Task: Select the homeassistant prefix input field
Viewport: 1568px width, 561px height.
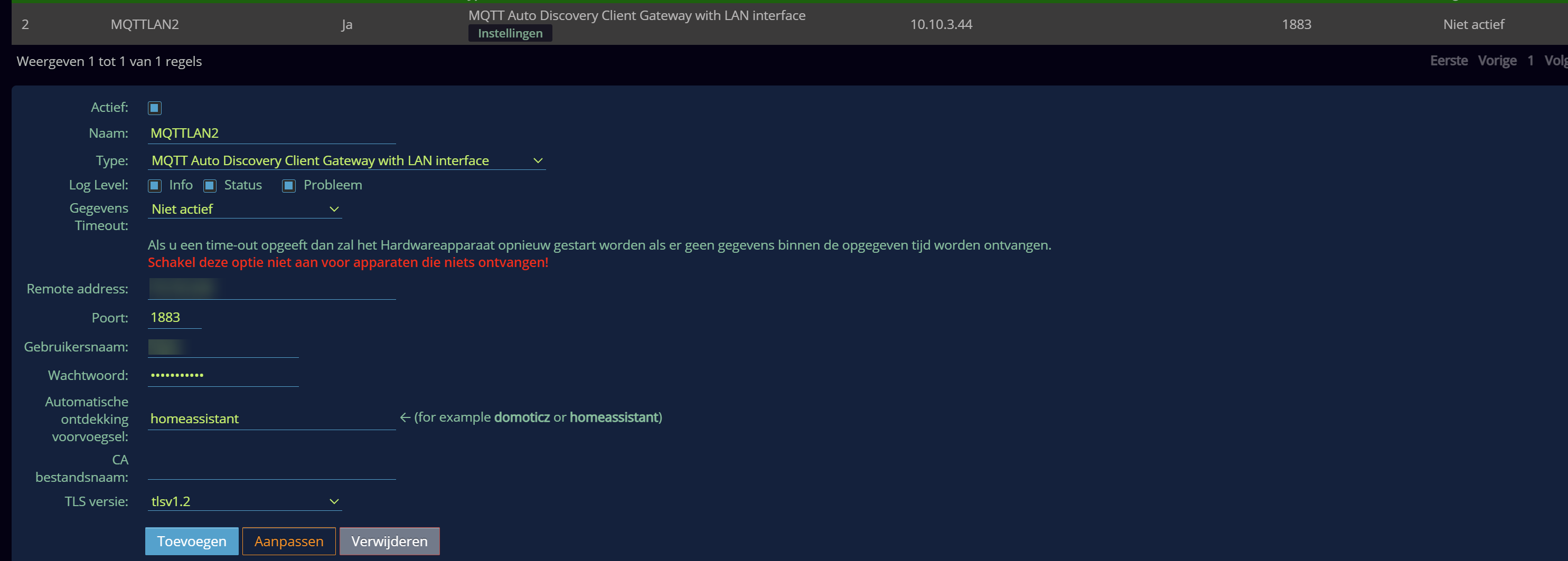Action: (271, 418)
